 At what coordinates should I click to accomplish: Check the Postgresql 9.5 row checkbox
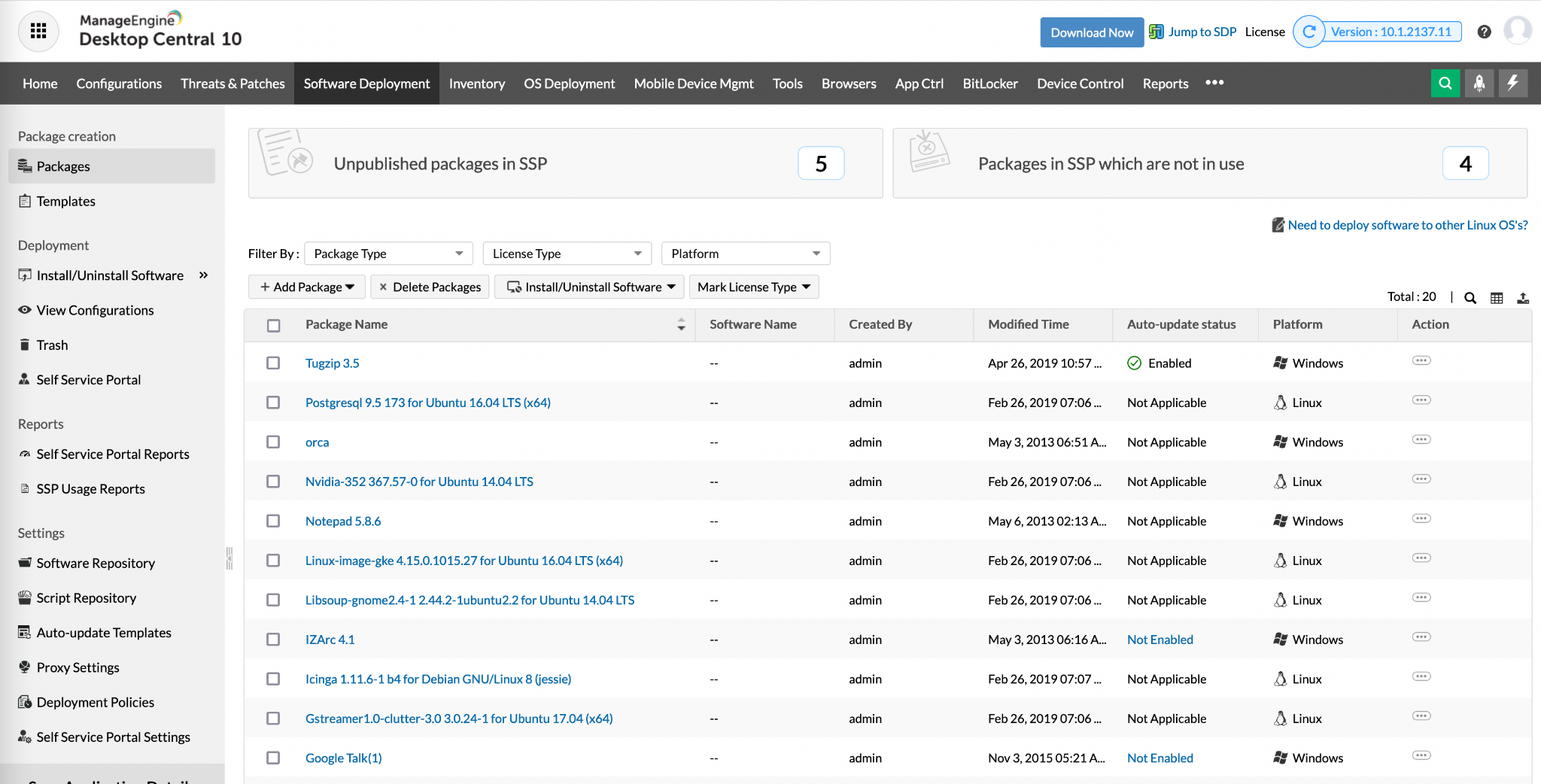coord(273,403)
